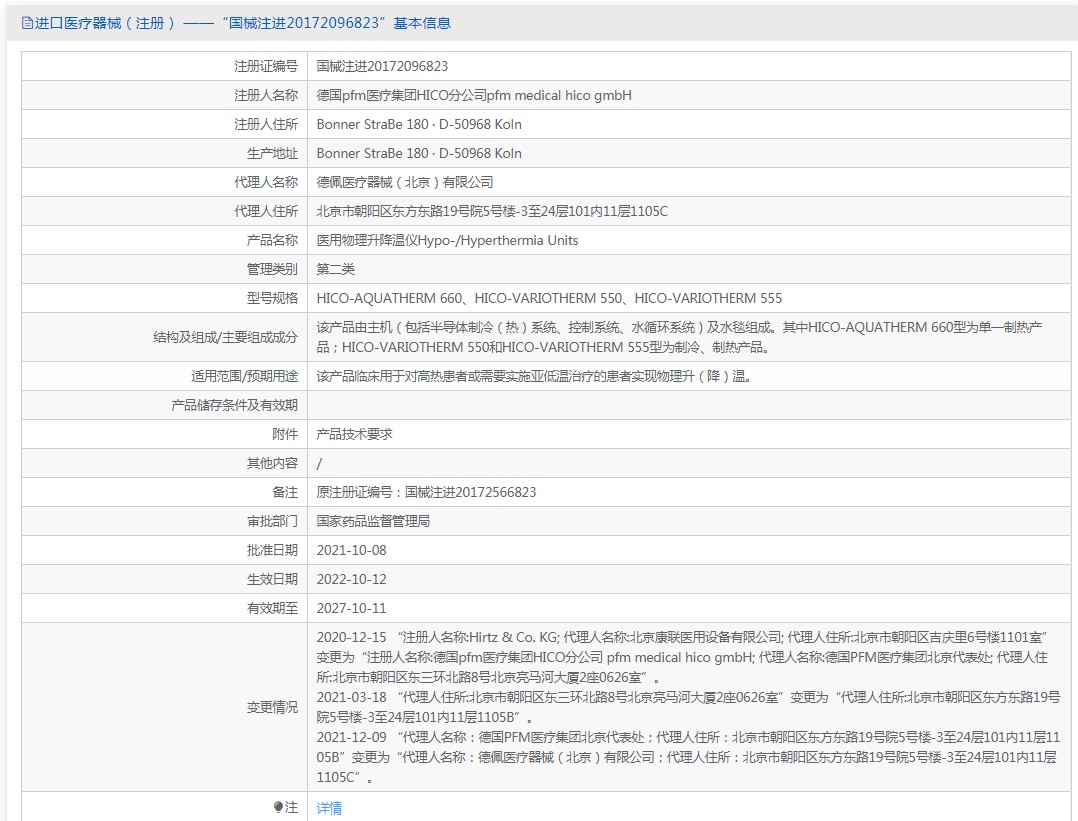1078x821 pixels.
Task: Select the agent address ending in 1105C
Action: click(x=492, y=210)
